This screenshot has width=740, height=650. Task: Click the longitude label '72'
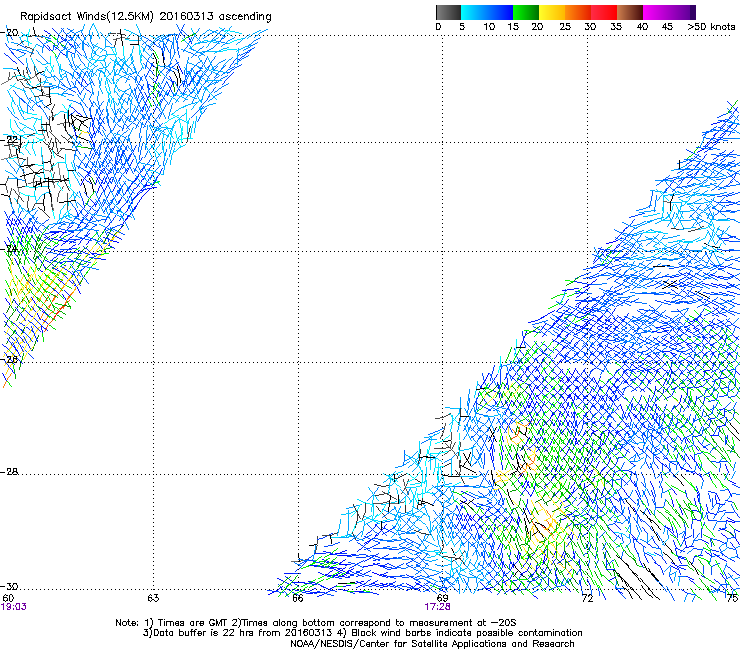click(587, 598)
